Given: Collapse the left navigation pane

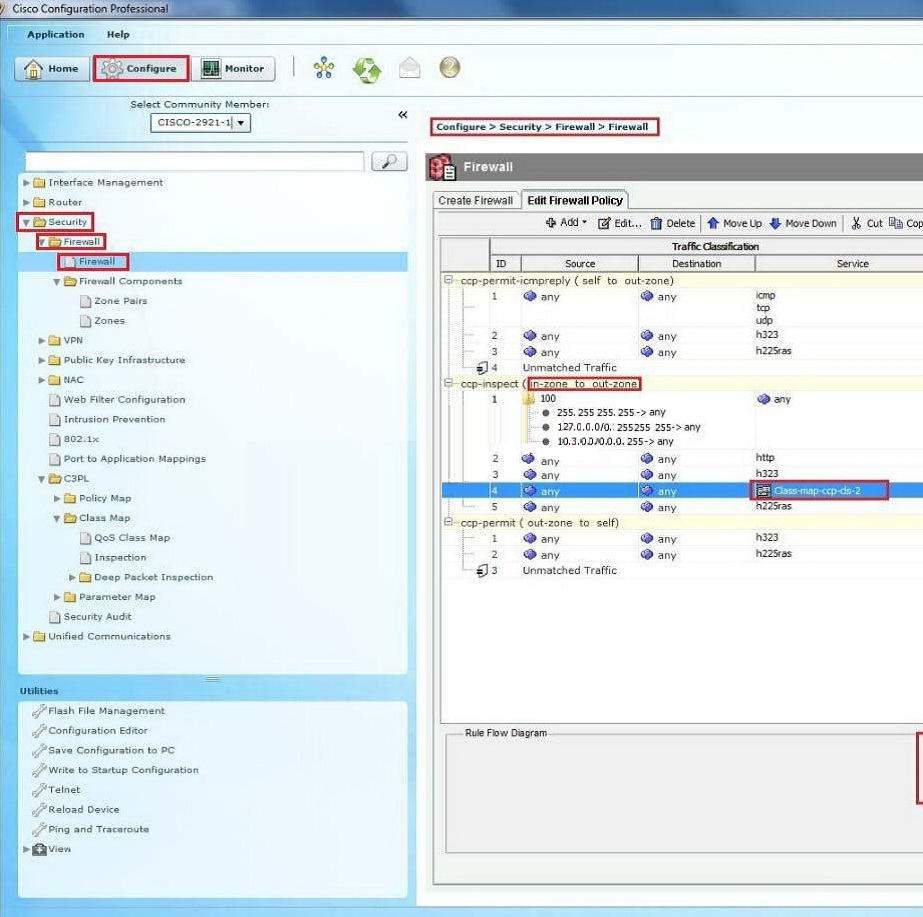Looking at the screenshot, I should click(x=403, y=115).
